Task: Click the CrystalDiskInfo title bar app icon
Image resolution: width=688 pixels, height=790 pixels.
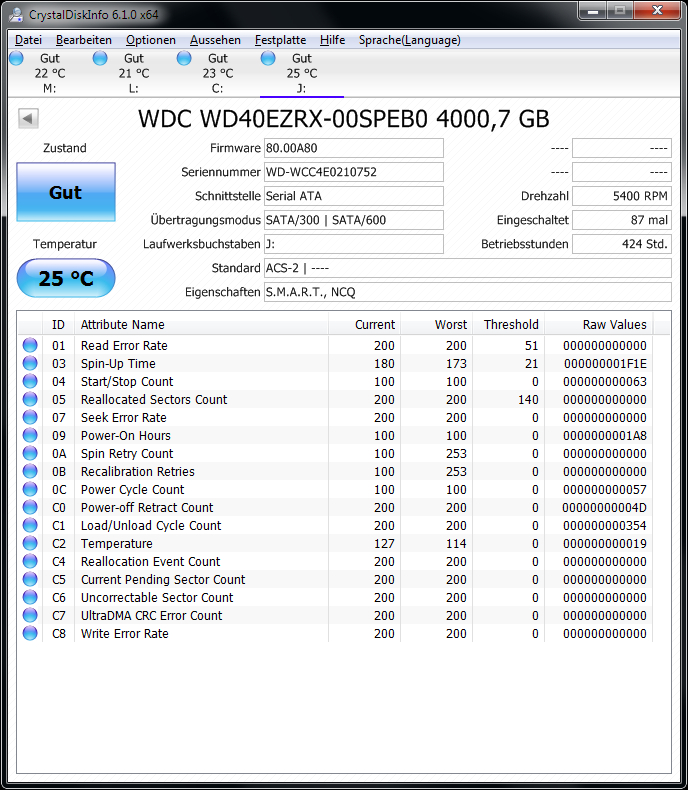Action: [x=16, y=15]
